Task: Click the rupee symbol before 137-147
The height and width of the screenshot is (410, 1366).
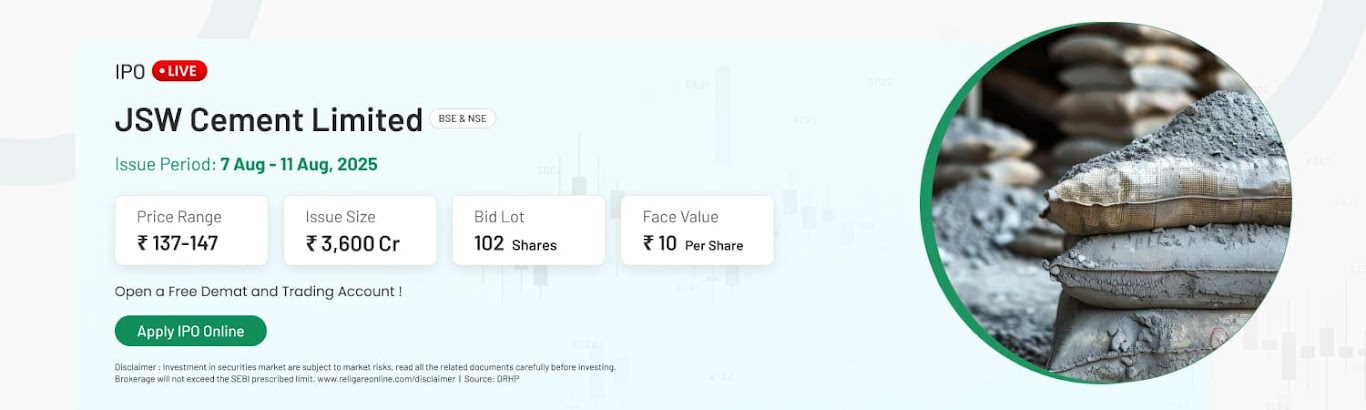Action: (142, 243)
